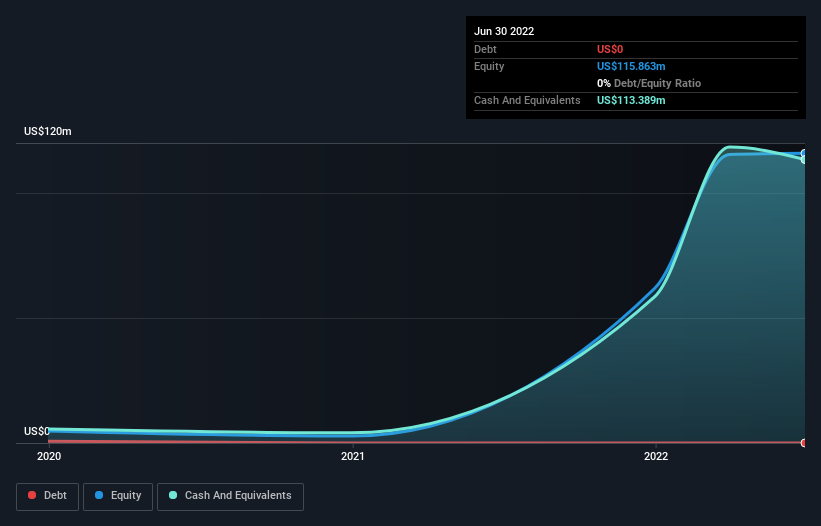Click the 2021 x-axis label
The height and width of the screenshot is (526, 821).
[x=352, y=456]
